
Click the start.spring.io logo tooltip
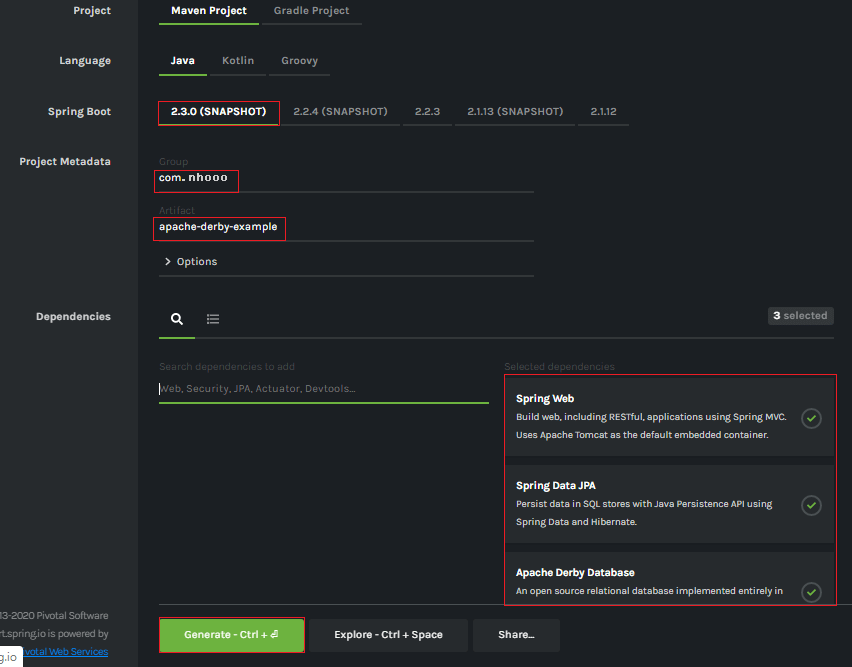coord(10,656)
